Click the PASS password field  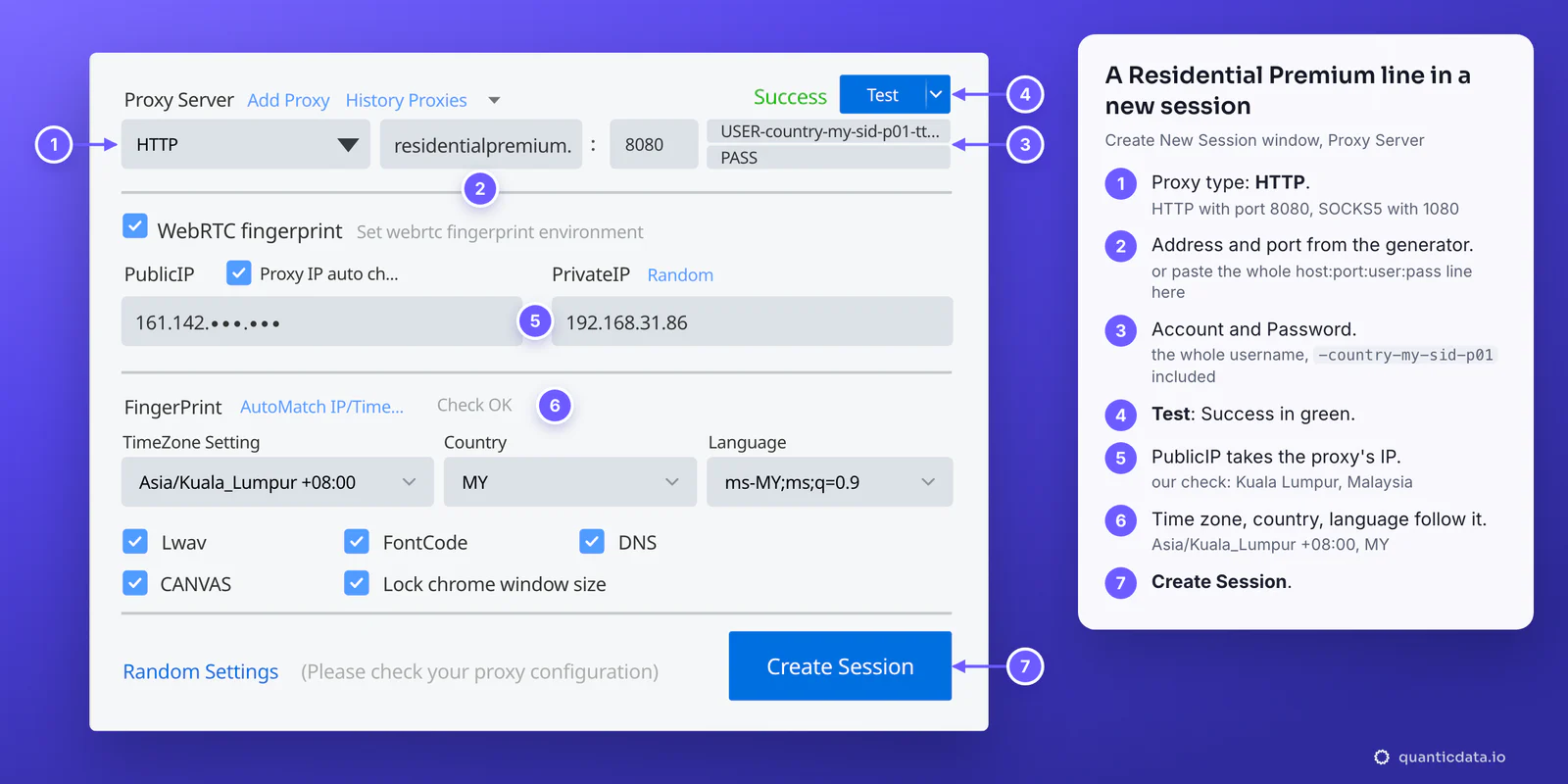[x=828, y=158]
